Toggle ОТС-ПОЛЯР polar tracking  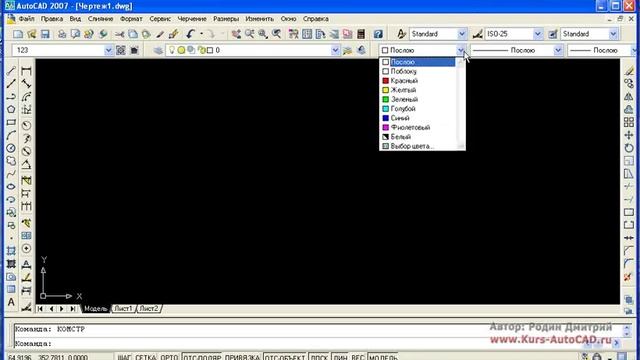(201, 358)
